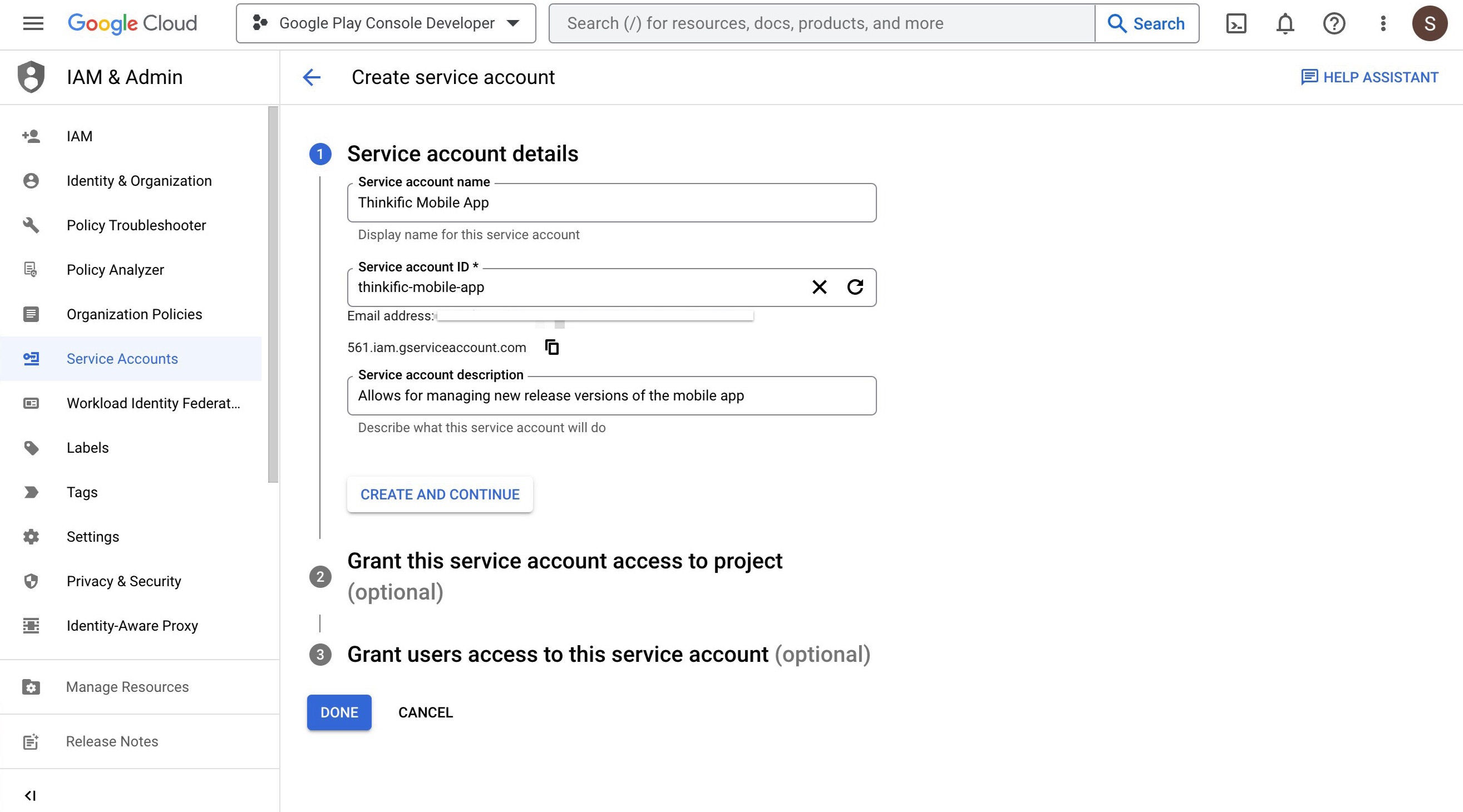Click the Service Accounts key icon

tap(31, 359)
